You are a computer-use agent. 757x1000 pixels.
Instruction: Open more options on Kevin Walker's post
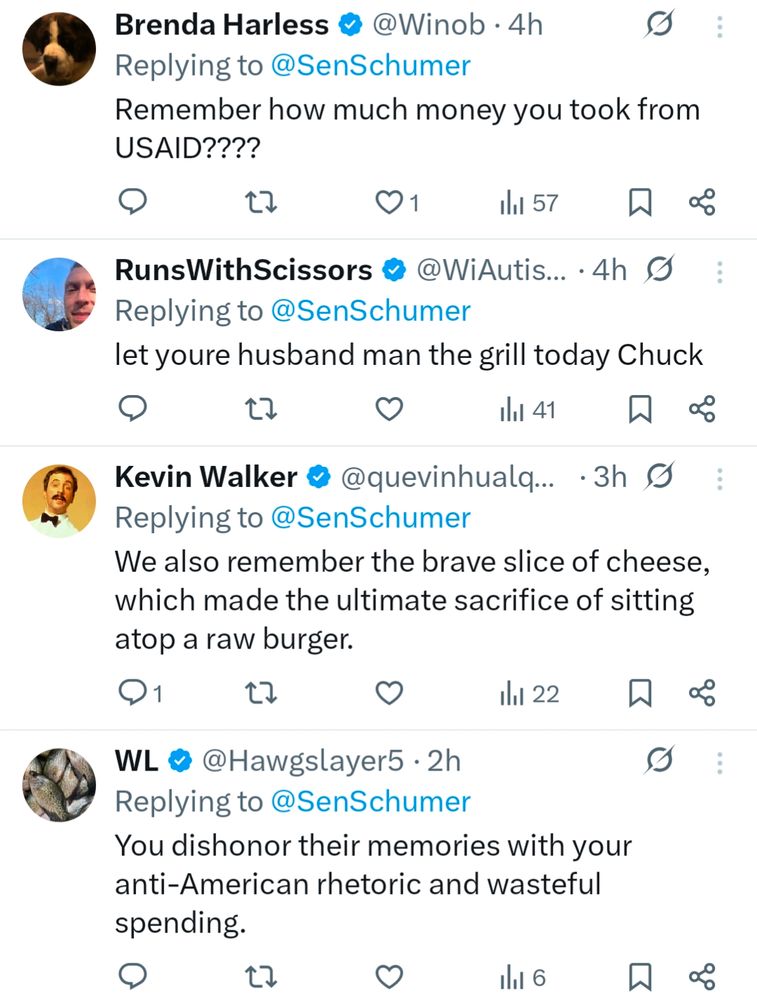[x=719, y=479]
